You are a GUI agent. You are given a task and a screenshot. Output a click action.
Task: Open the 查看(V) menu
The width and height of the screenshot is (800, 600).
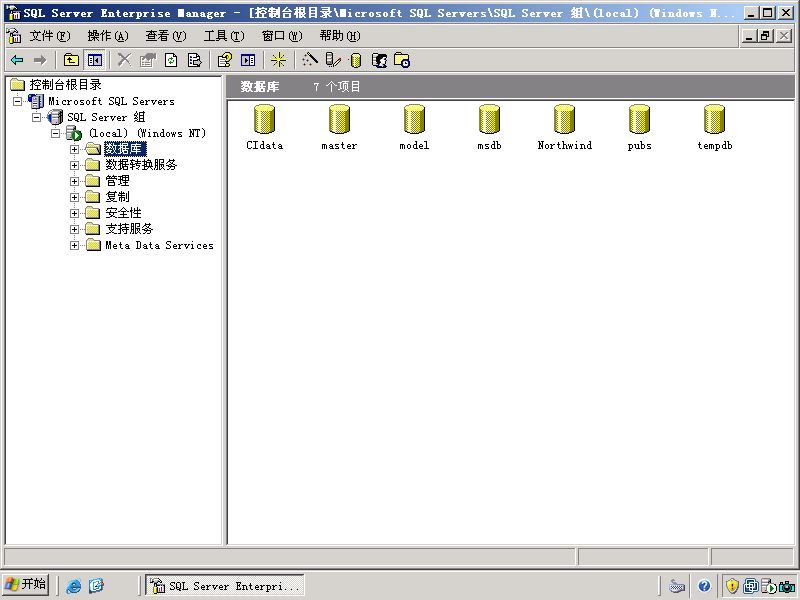[x=166, y=36]
